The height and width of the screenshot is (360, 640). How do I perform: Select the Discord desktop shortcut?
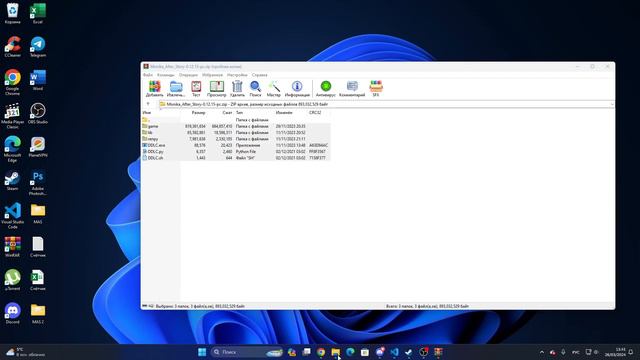pos(13,314)
